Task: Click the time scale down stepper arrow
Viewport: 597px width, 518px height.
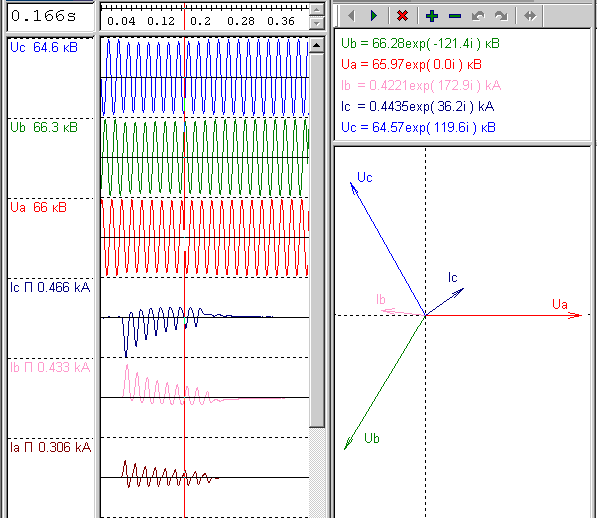Action: [x=317, y=23]
